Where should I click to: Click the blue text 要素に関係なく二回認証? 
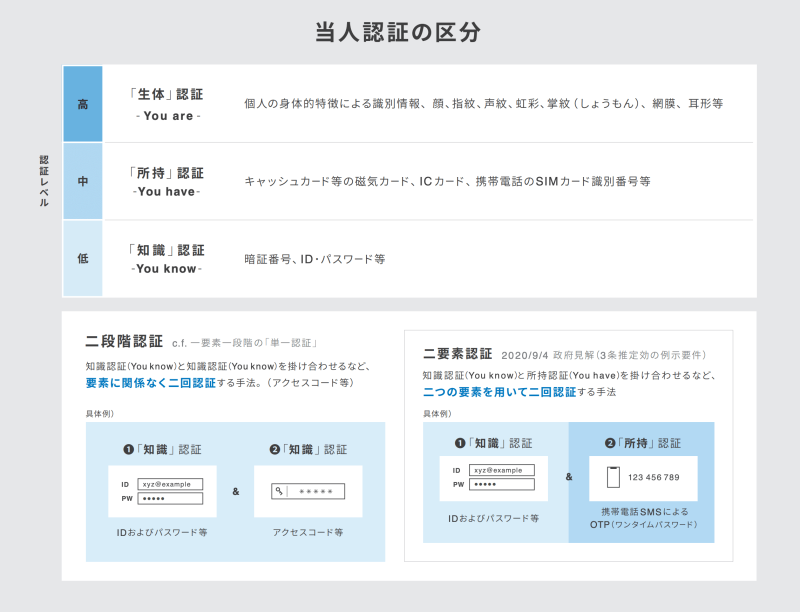coord(151,382)
